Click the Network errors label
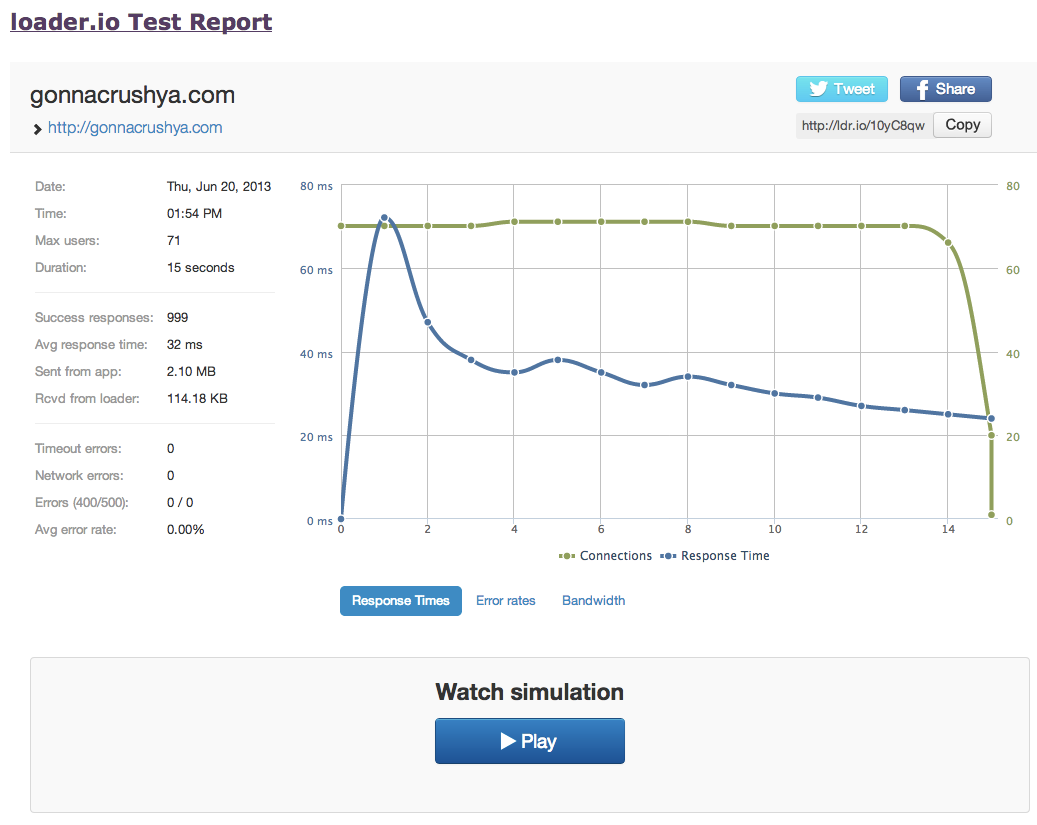Viewport: 1037px width, 825px height. pyautogui.click(x=79, y=476)
